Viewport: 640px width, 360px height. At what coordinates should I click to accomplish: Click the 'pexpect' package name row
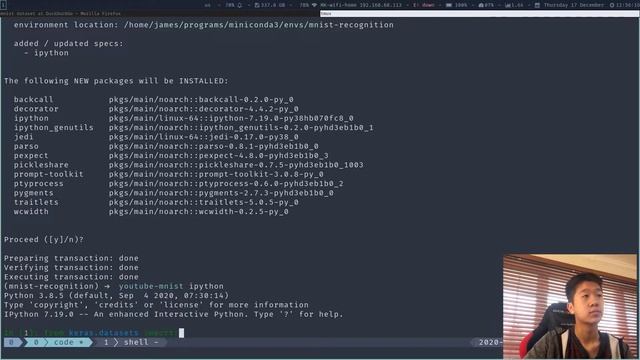click(31, 156)
